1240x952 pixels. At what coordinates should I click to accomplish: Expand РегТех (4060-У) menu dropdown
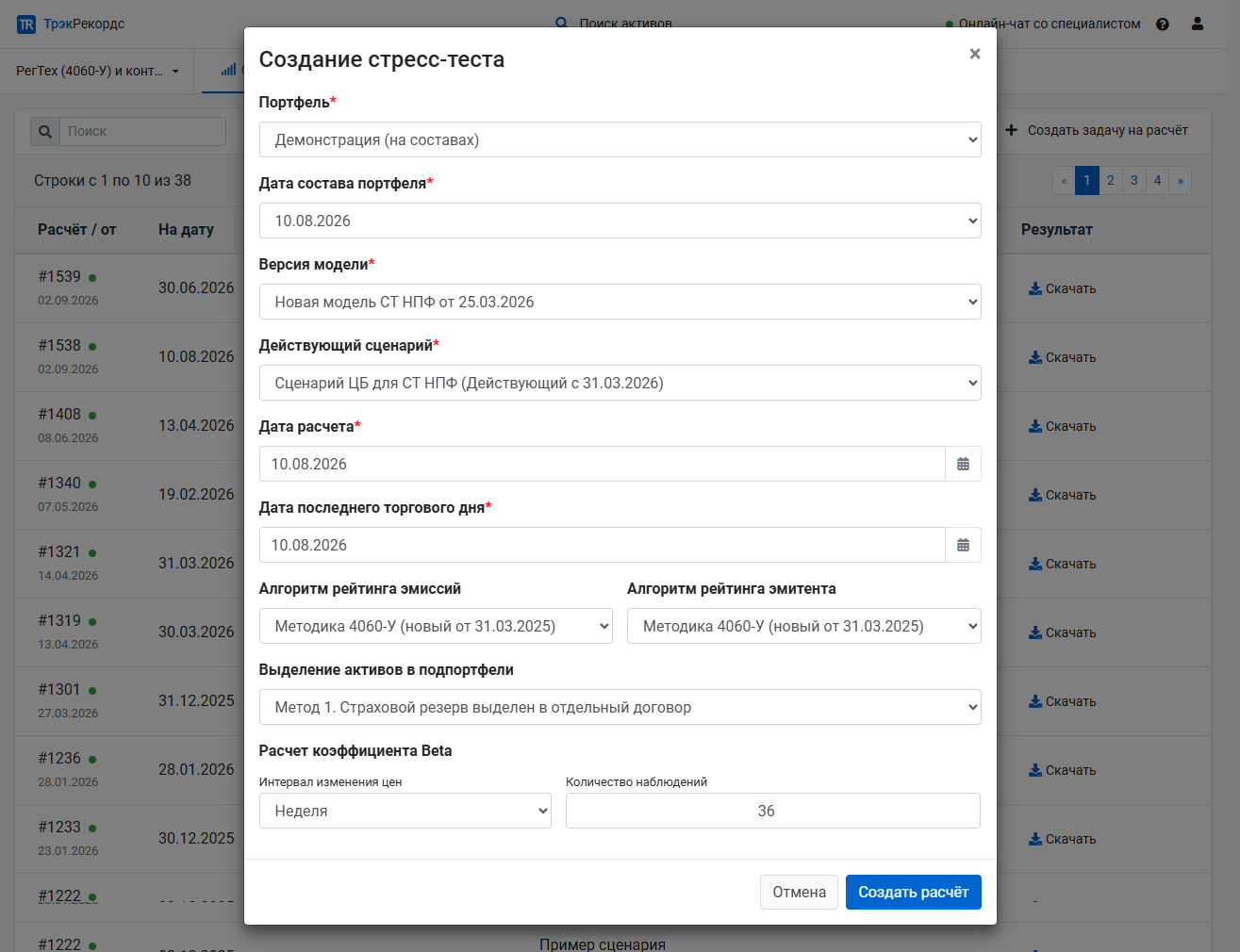pos(97,71)
